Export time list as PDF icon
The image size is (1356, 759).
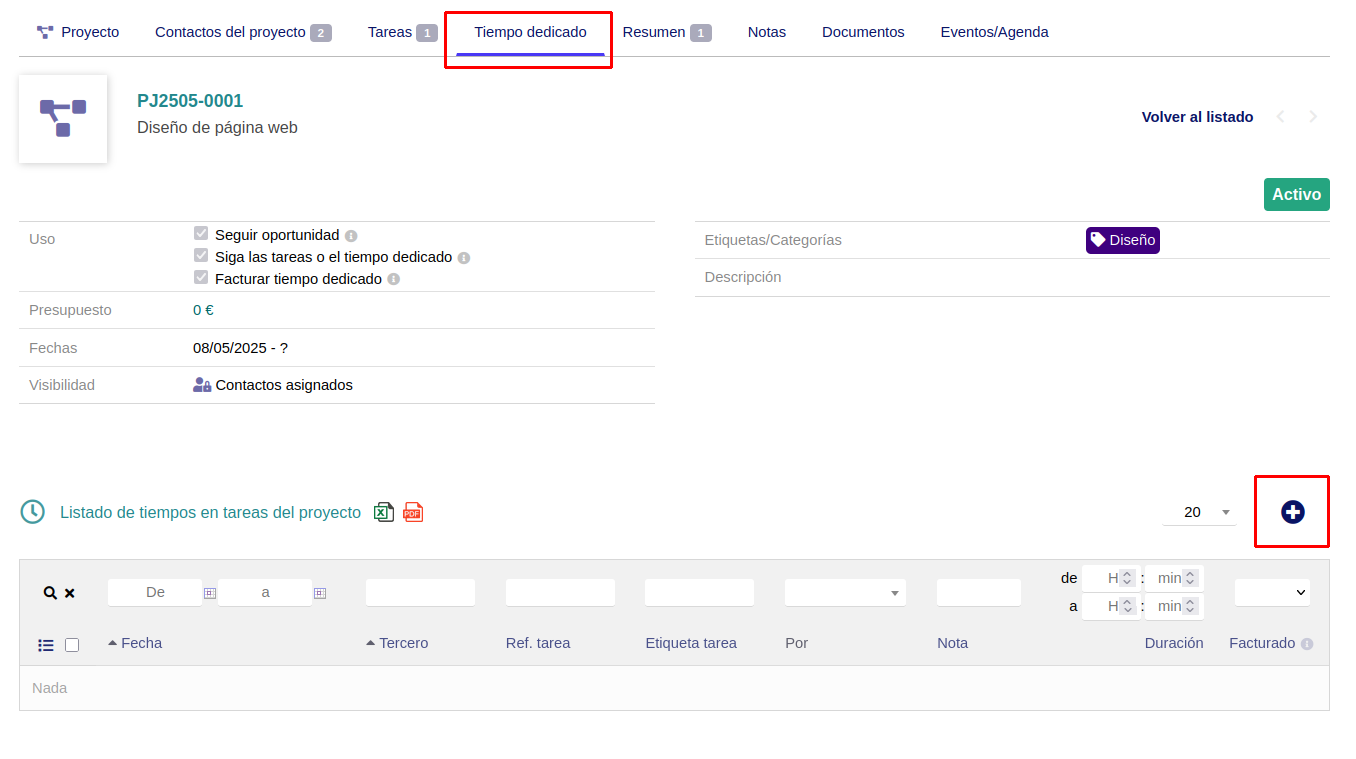(413, 512)
